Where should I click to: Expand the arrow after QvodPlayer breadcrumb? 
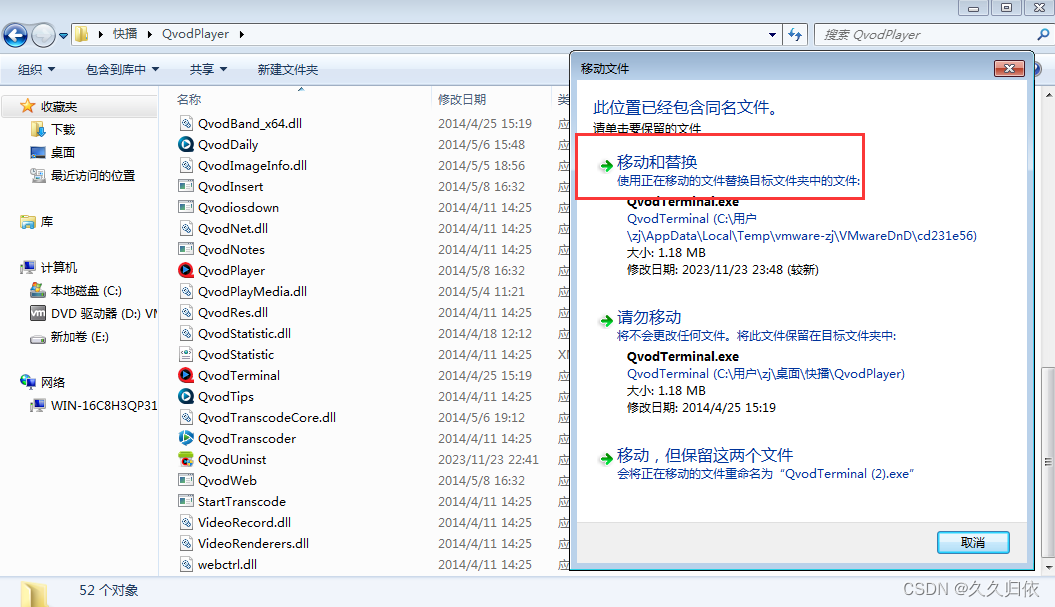coord(242,34)
